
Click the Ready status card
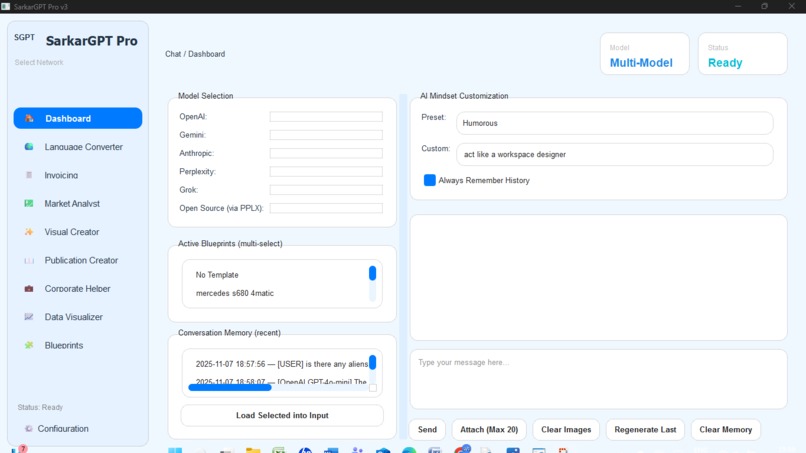click(x=742, y=54)
